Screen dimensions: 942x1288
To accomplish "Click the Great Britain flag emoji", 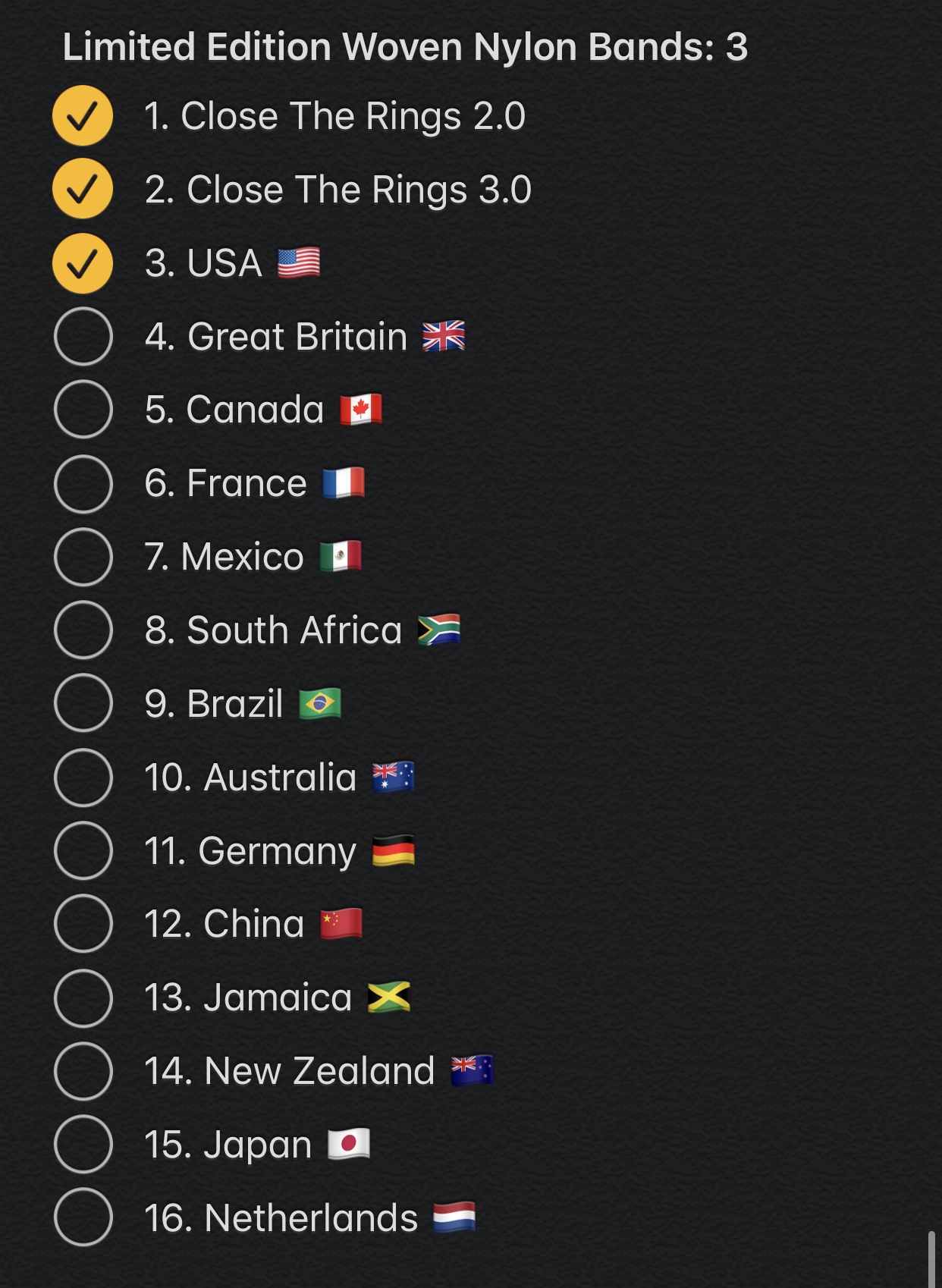I will point(444,336).
